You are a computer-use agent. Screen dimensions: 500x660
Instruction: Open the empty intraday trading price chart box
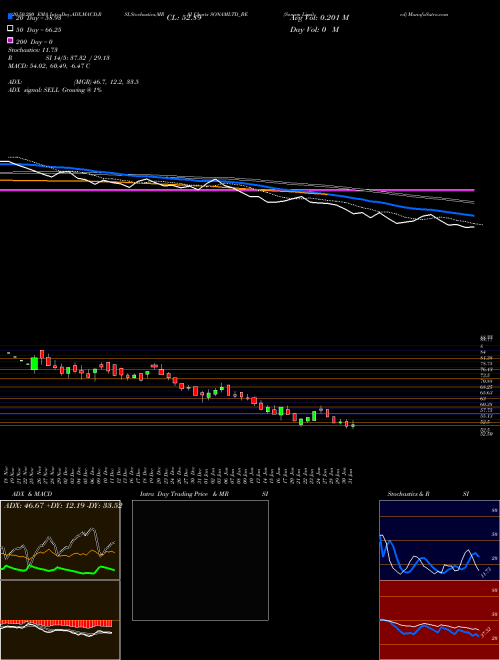200,560
